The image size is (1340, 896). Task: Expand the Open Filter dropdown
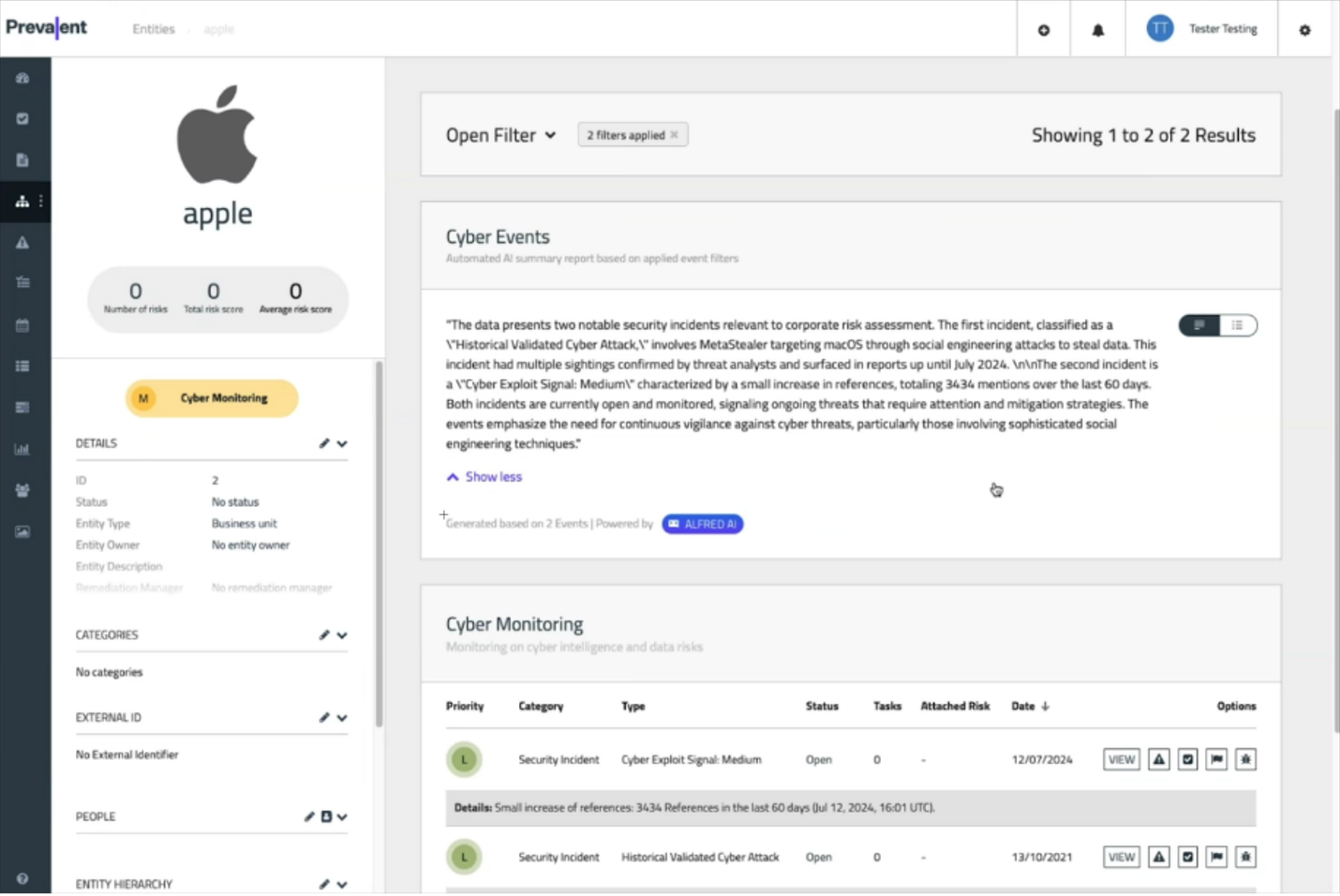coord(500,135)
